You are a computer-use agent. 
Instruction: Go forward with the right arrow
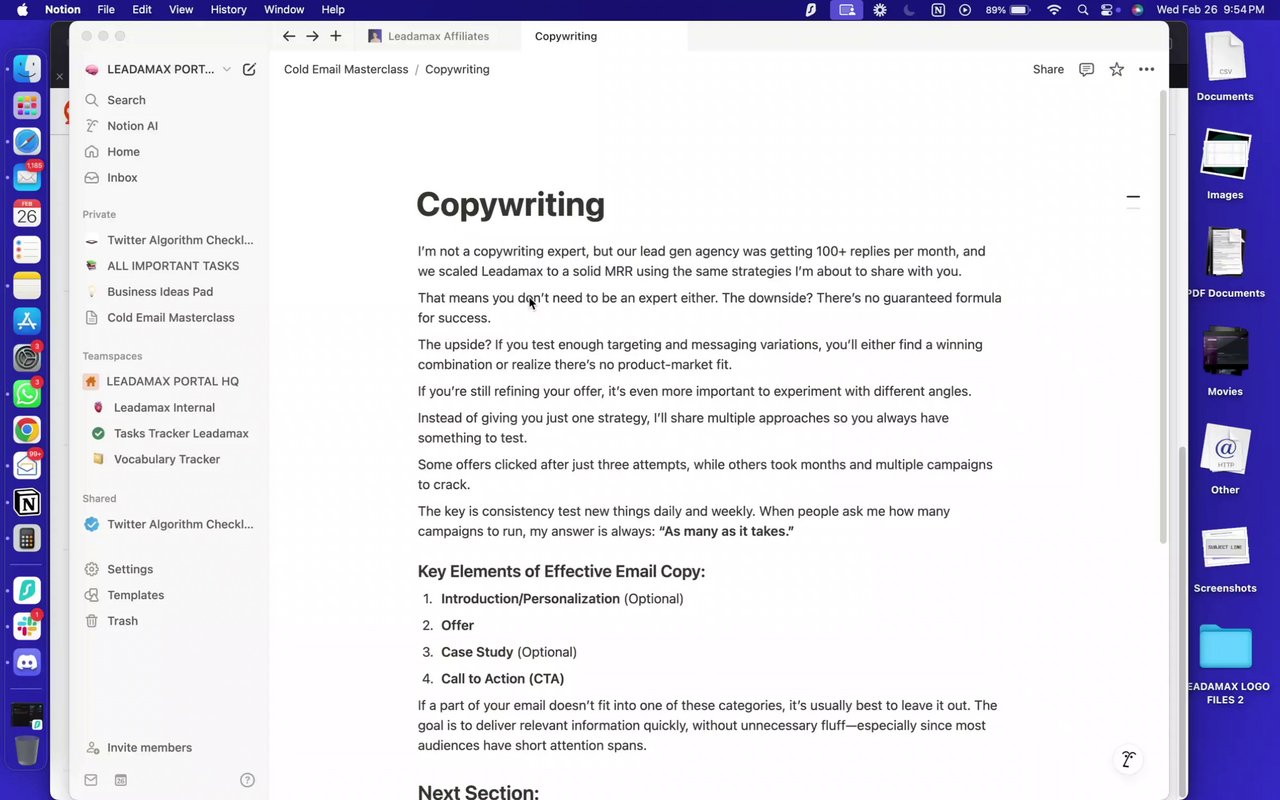tap(312, 36)
